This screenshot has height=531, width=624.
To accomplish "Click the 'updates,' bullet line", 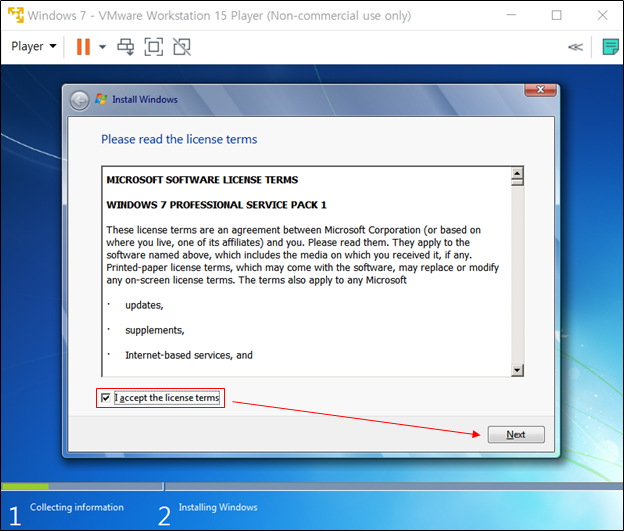I will pos(144,305).
